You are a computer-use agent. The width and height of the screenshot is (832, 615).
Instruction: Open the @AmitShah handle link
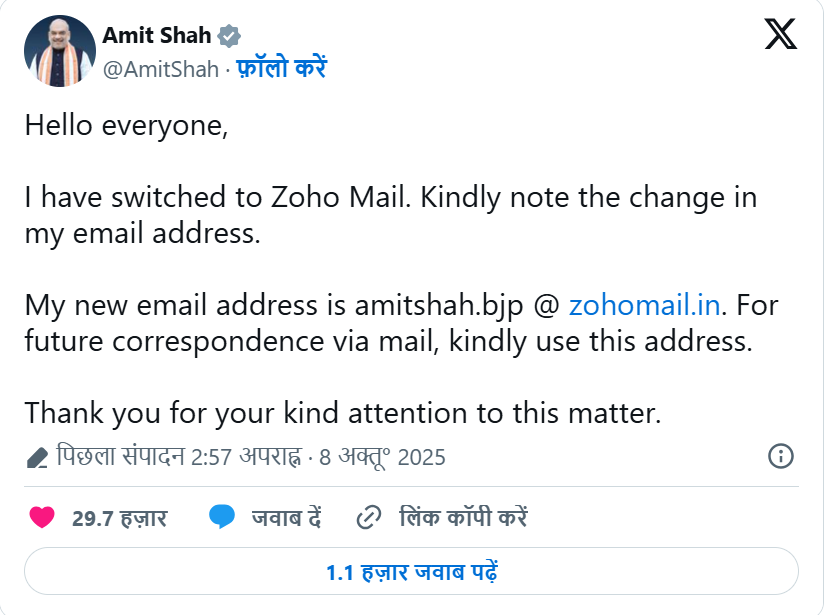click(x=161, y=69)
